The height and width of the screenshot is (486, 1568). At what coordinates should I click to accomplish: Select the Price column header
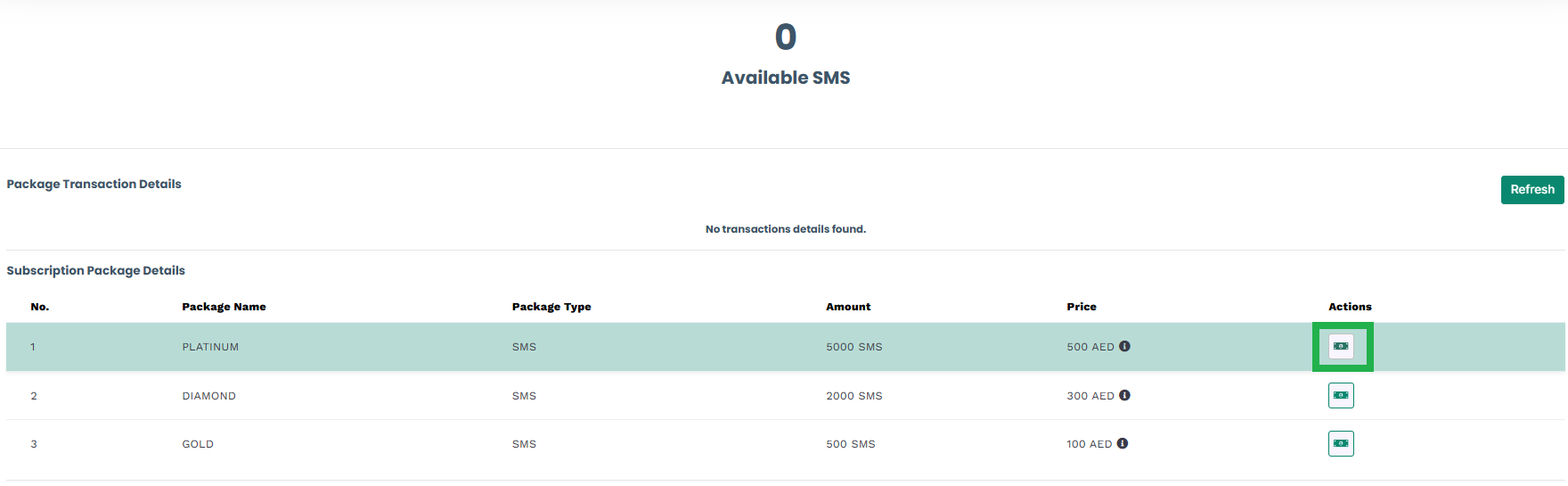coord(1082,307)
